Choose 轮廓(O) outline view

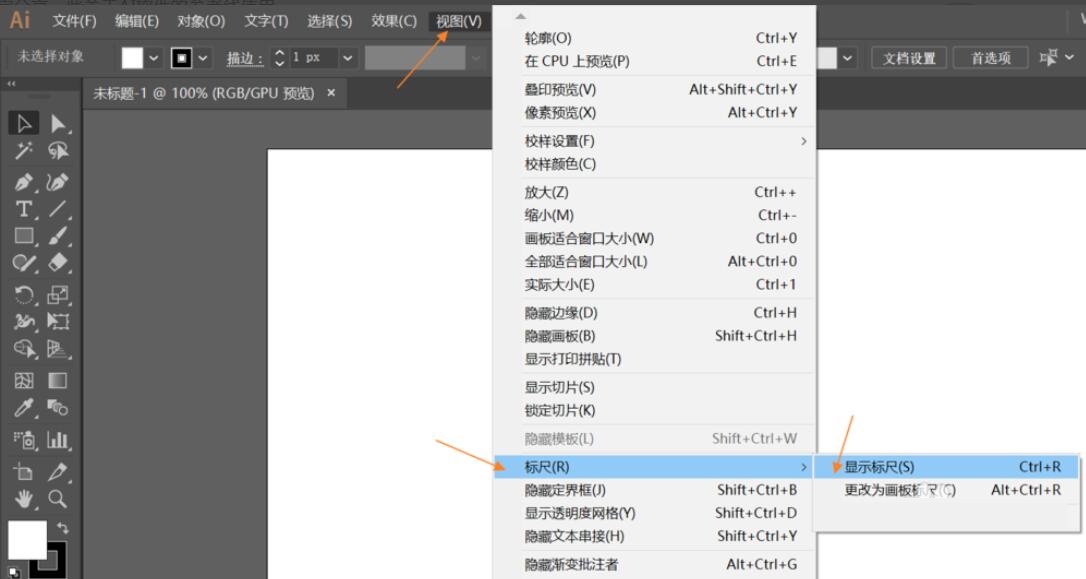[655, 38]
